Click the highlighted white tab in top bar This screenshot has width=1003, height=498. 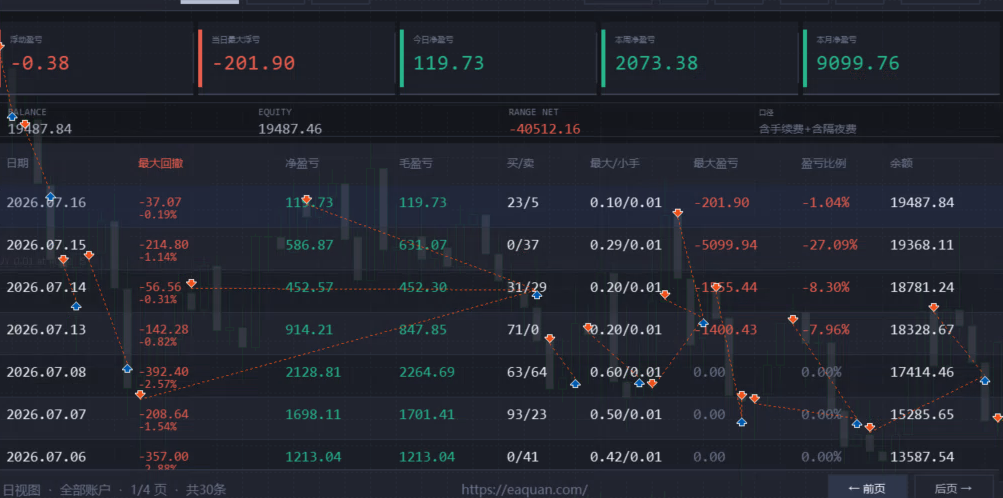[210, 2]
